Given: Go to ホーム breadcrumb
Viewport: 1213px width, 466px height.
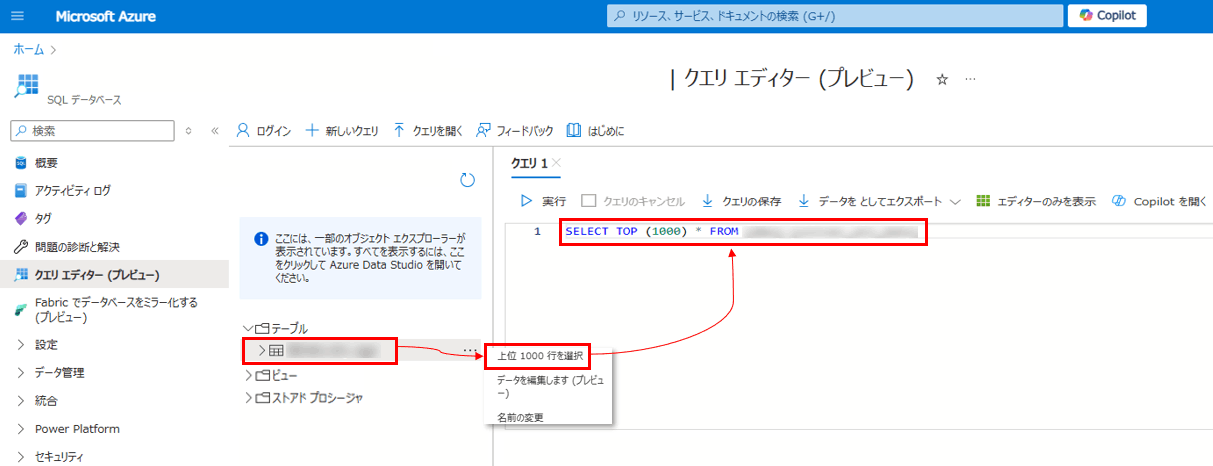Looking at the screenshot, I should pos(28,48).
